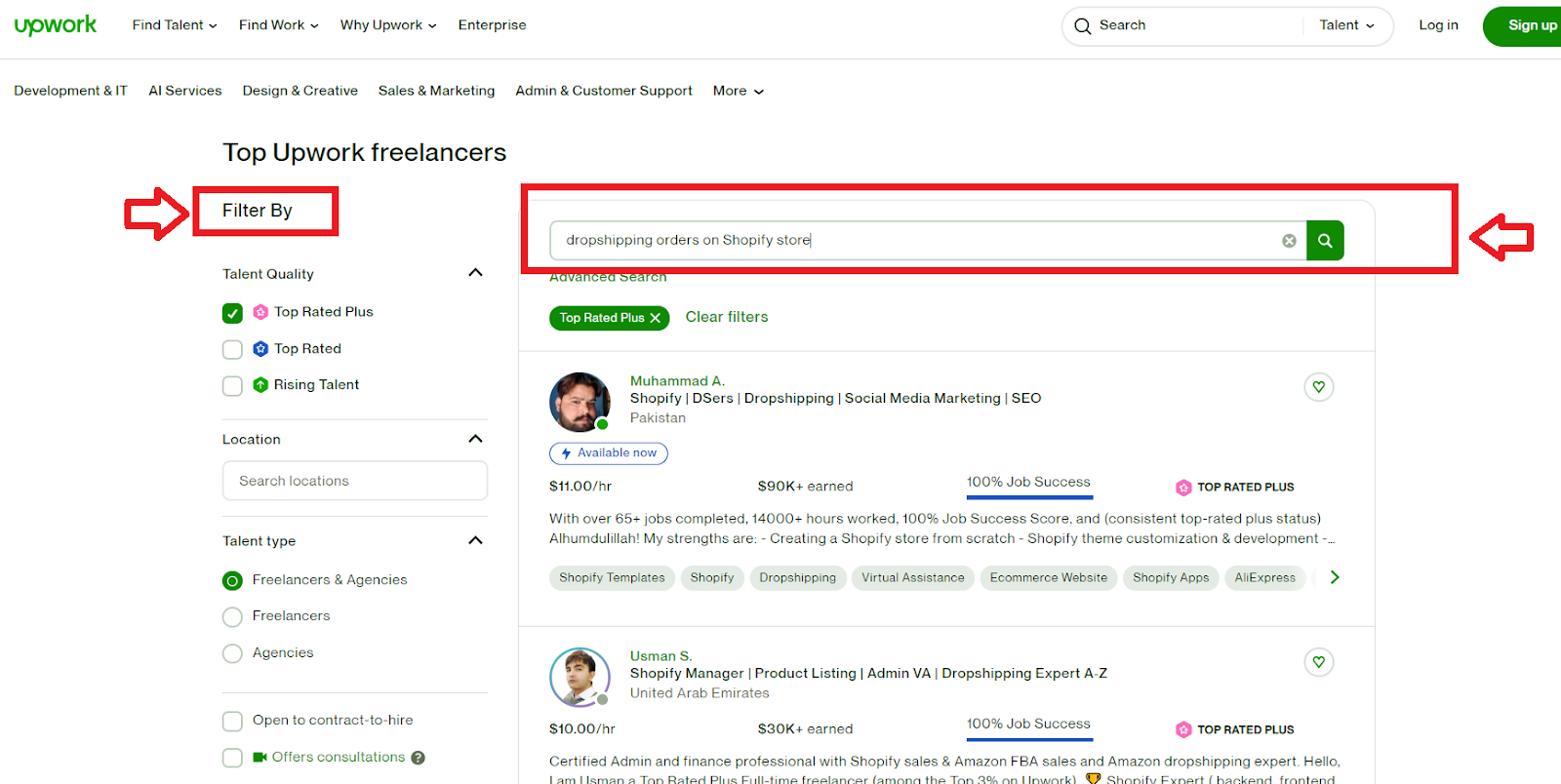The width and height of the screenshot is (1561, 784).
Task: Open the Find Work dropdown
Action: click(279, 25)
